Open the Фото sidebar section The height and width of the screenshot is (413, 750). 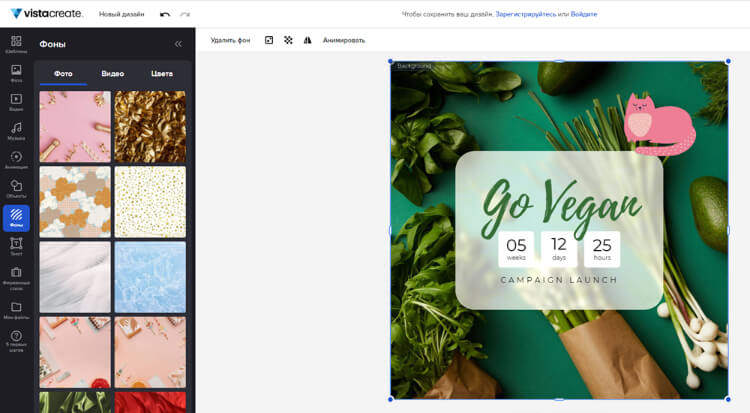tap(16, 73)
